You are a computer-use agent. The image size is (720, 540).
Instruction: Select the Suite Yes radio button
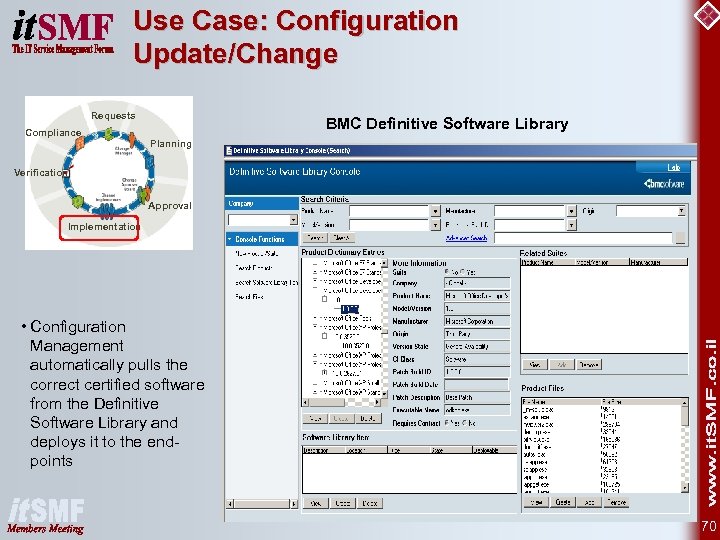pos(463,272)
